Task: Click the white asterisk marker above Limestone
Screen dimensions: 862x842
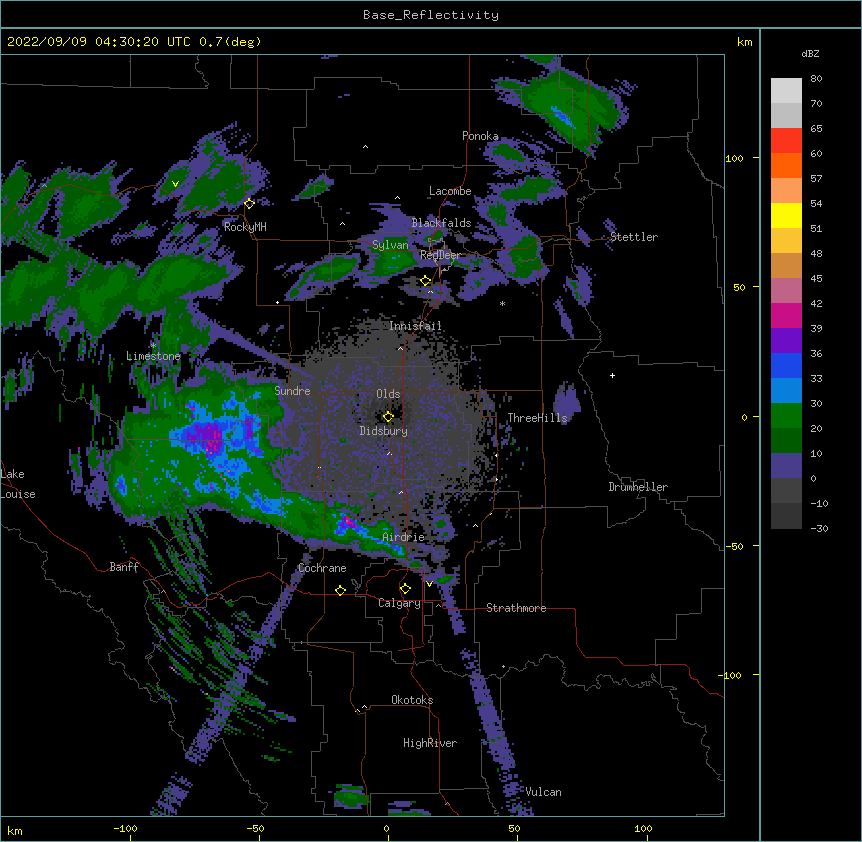Action: [x=153, y=345]
